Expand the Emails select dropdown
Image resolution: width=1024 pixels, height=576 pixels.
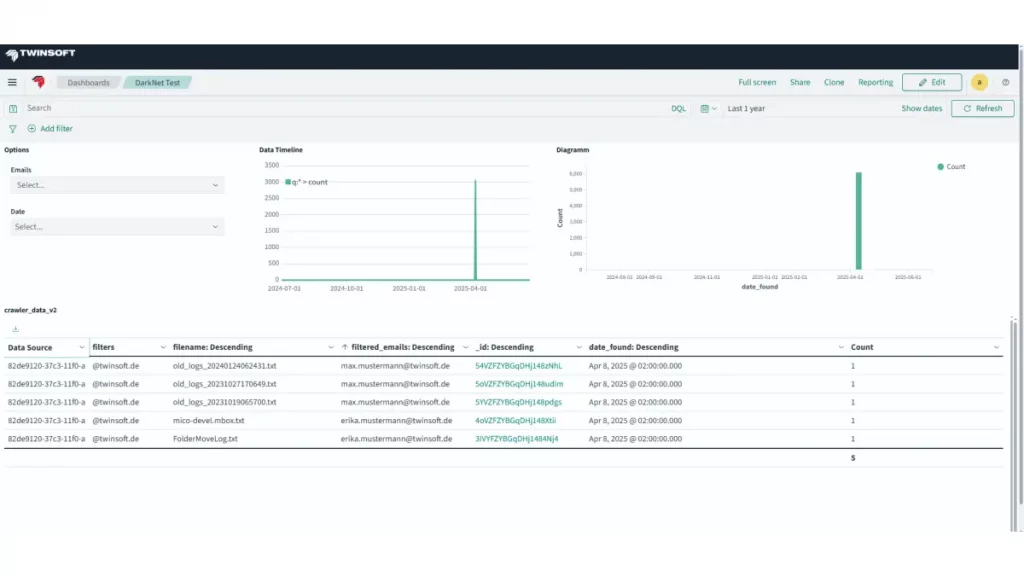click(117, 185)
